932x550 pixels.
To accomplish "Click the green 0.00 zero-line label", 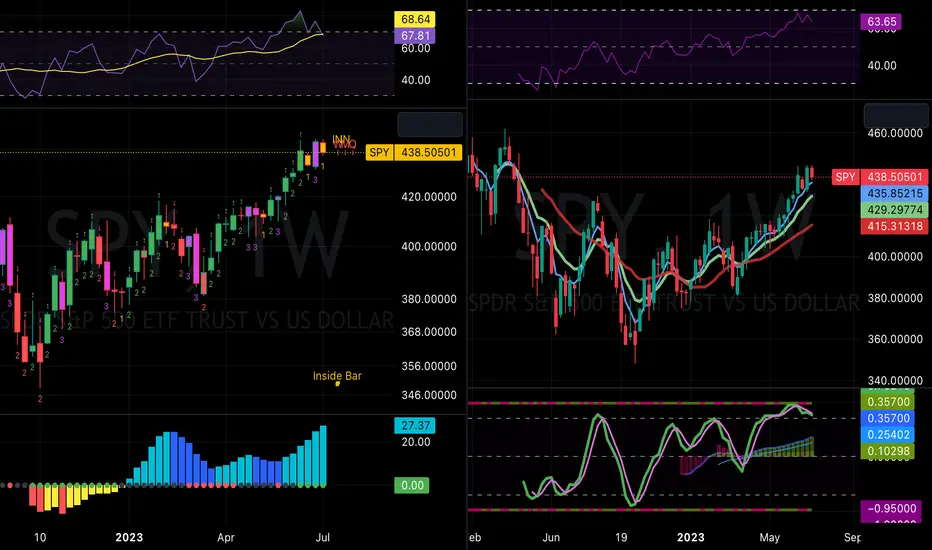I will click(412, 485).
